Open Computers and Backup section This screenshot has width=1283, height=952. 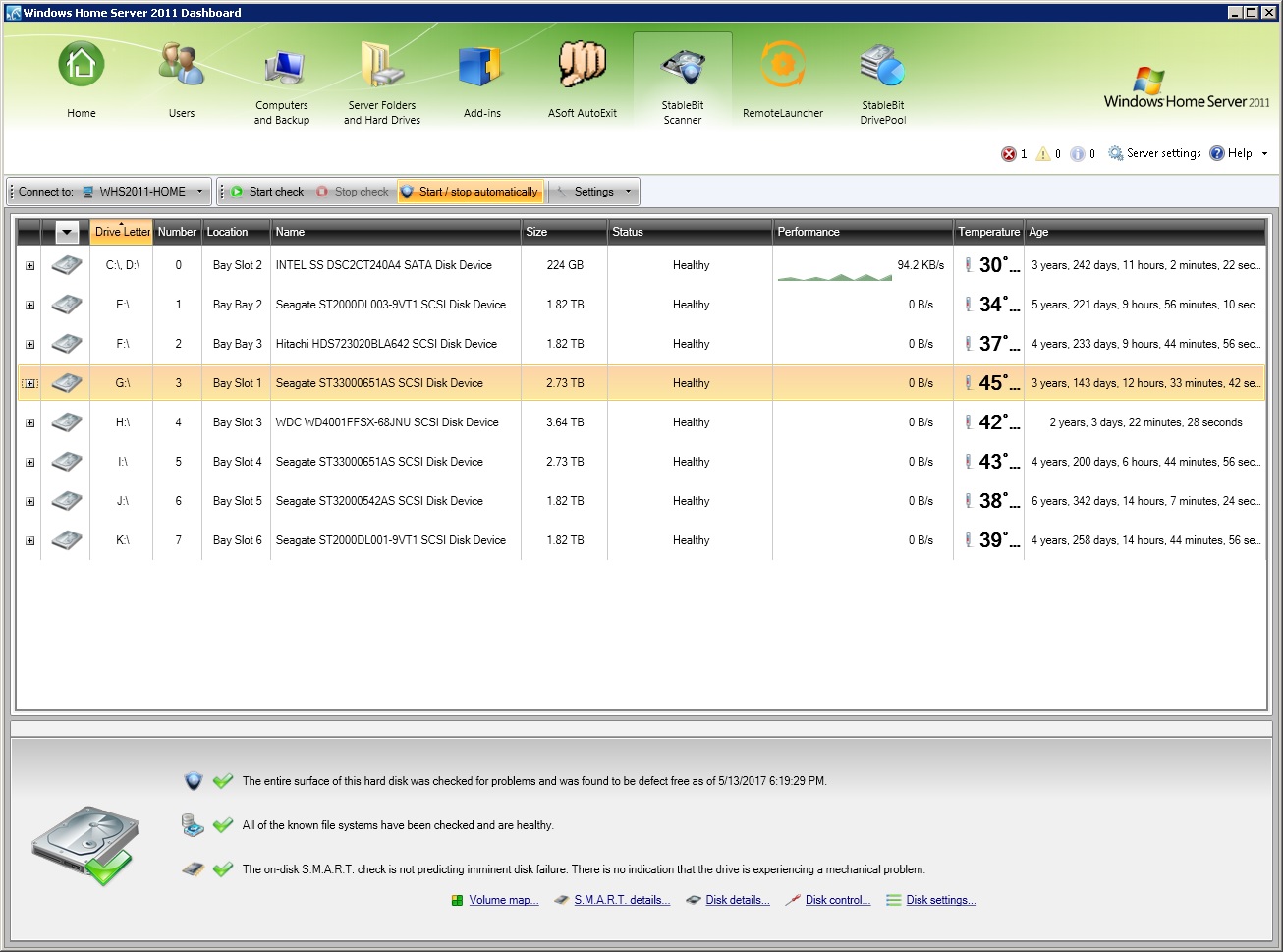(x=282, y=69)
